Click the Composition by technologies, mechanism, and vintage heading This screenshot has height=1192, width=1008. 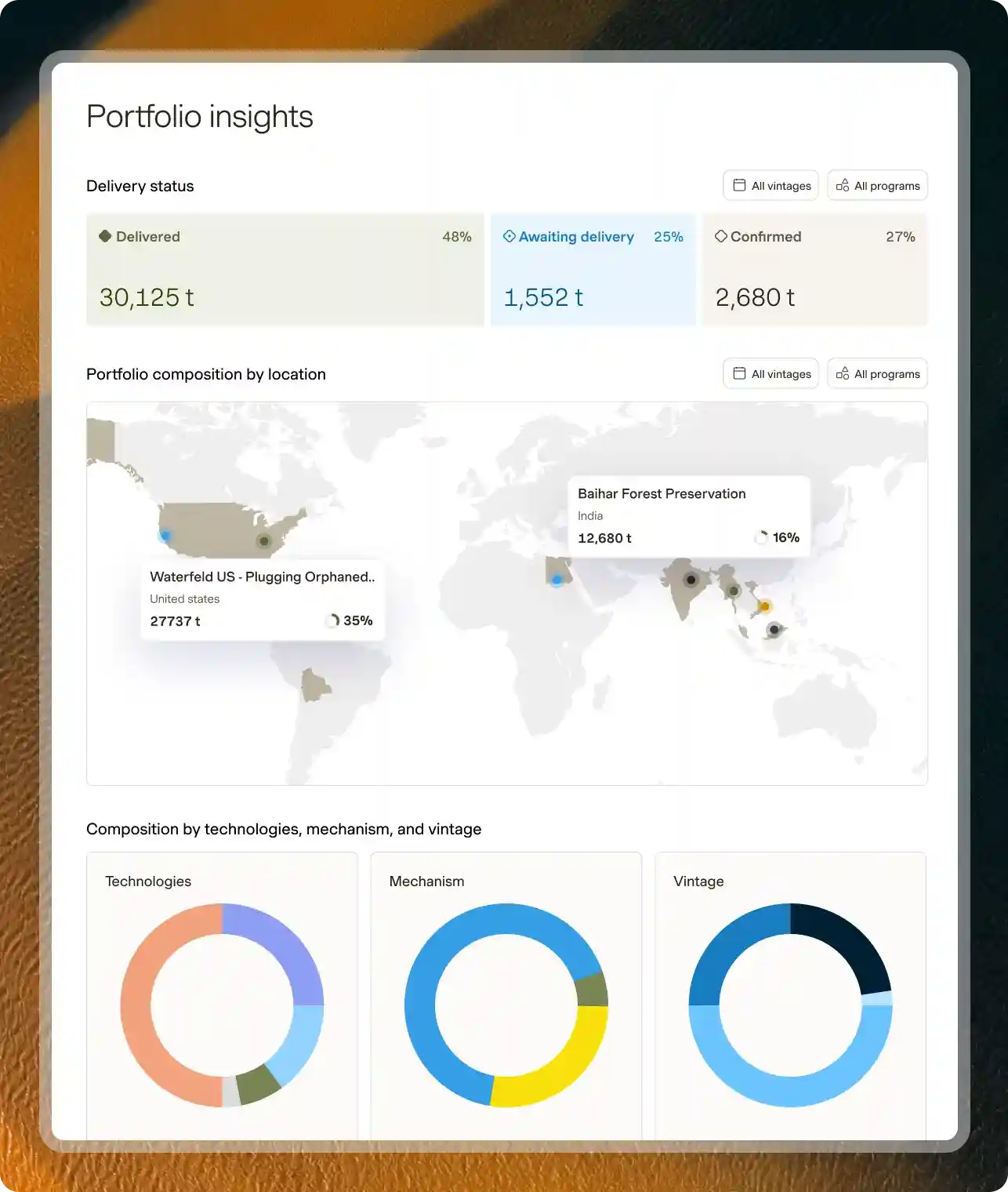pyautogui.click(x=284, y=829)
